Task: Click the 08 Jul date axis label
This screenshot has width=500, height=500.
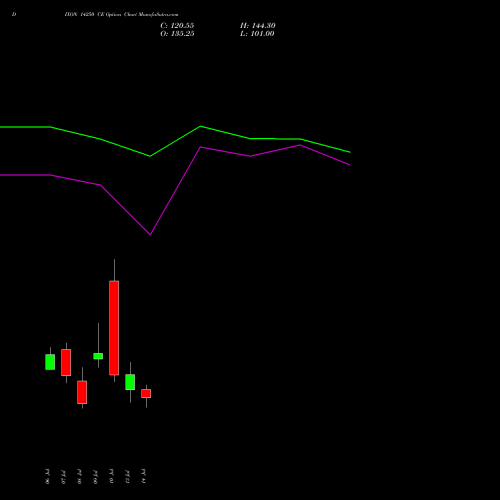Action: [x=79, y=477]
